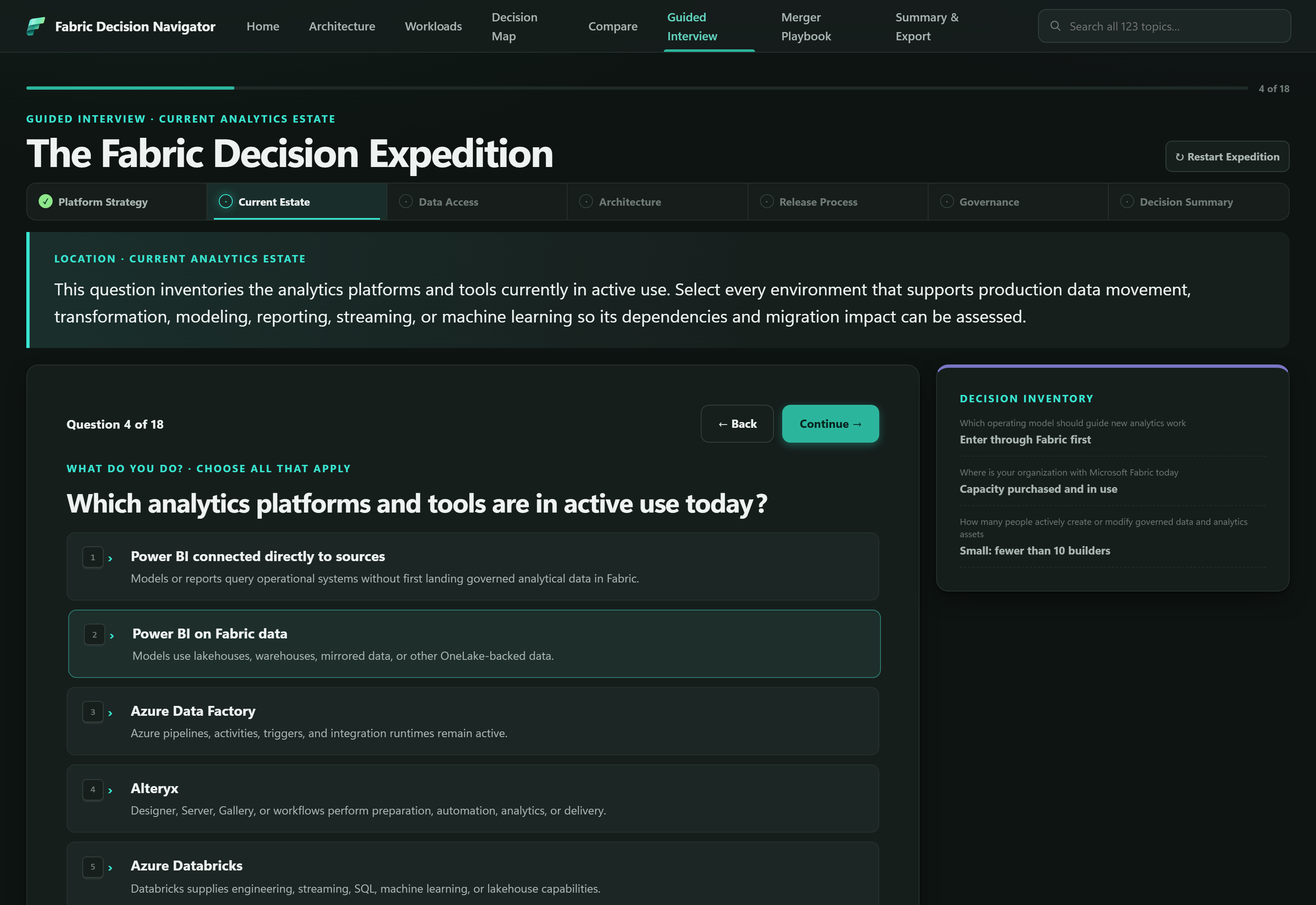Switch to the Release Process step tab
This screenshot has width=1316, height=905.
(x=838, y=201)
